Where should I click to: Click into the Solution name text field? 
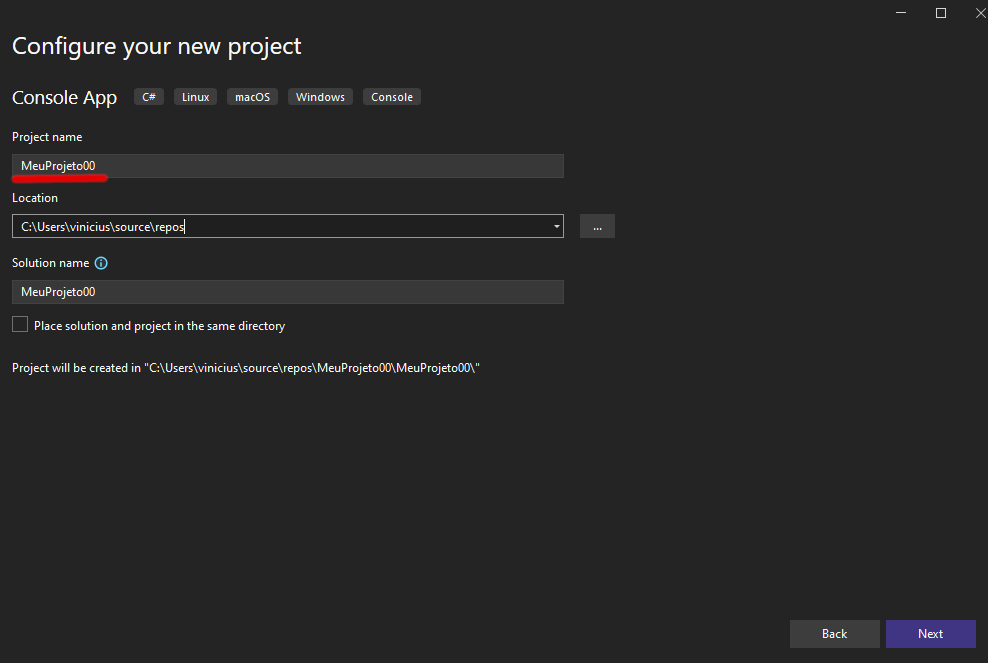tap(288, 292)
